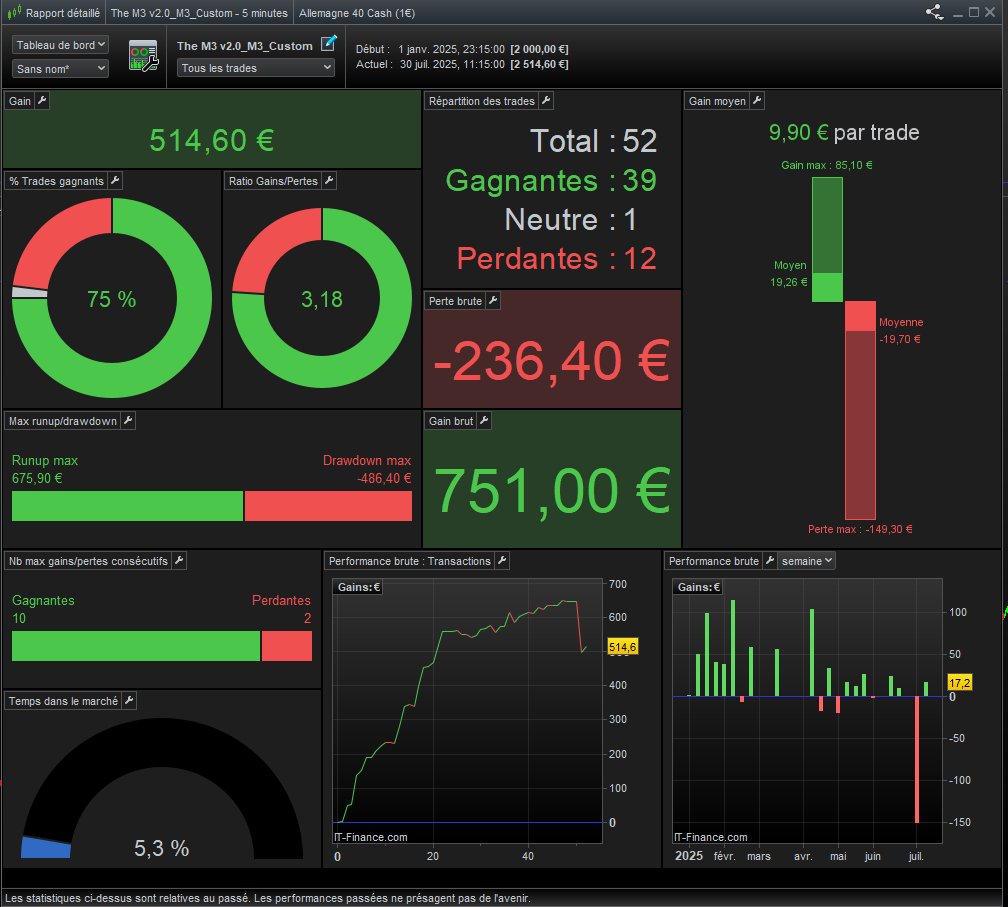Click Perdantes : 12 text
Viewport: 1008px width, 907px height.
557,258
